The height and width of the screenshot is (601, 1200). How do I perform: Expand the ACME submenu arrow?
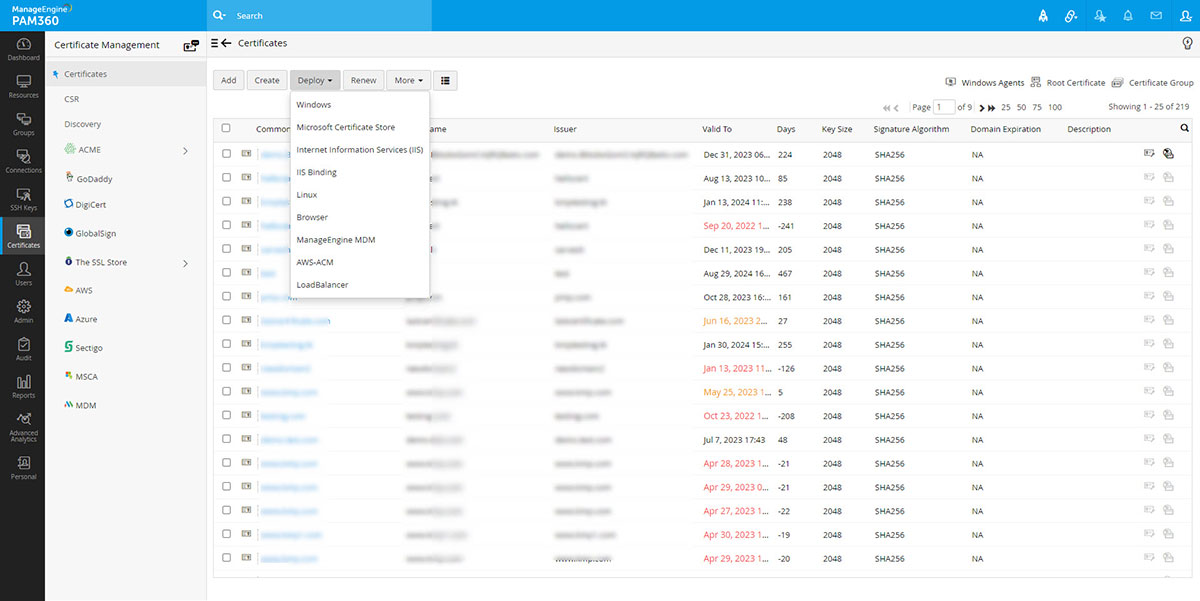pos(185,150)
